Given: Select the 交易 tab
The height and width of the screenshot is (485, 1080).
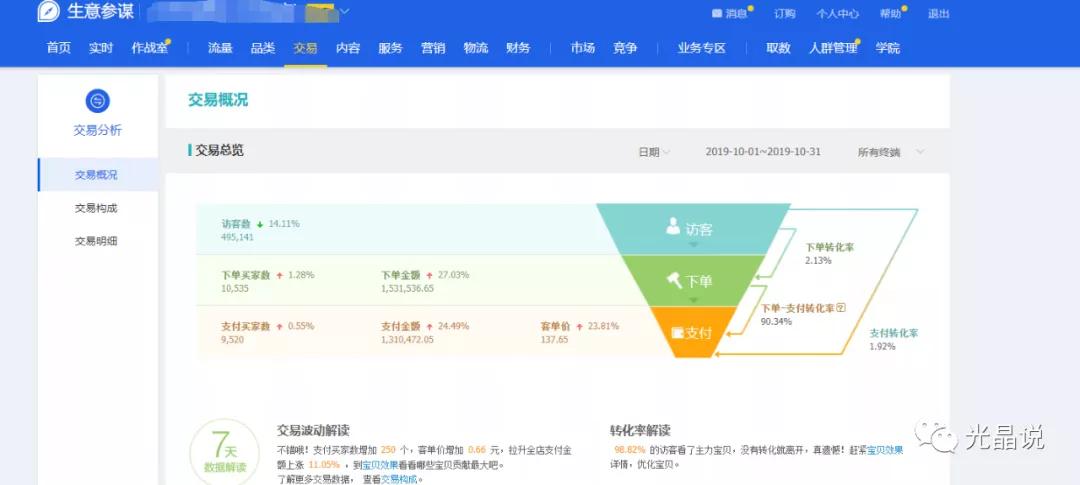Looking at the screenshot, I should (306, 48).
